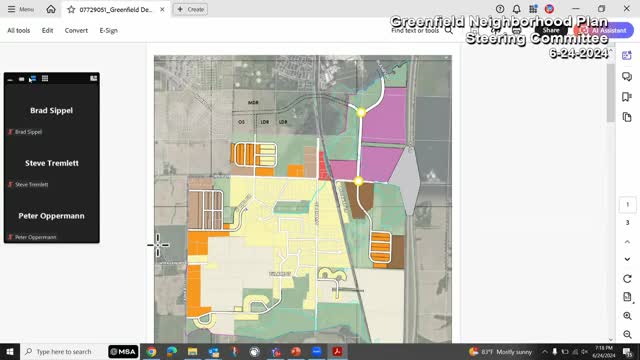Go to next page arrow
The width and height of the screenshot is (640, 360).
(x=627, y=259)
